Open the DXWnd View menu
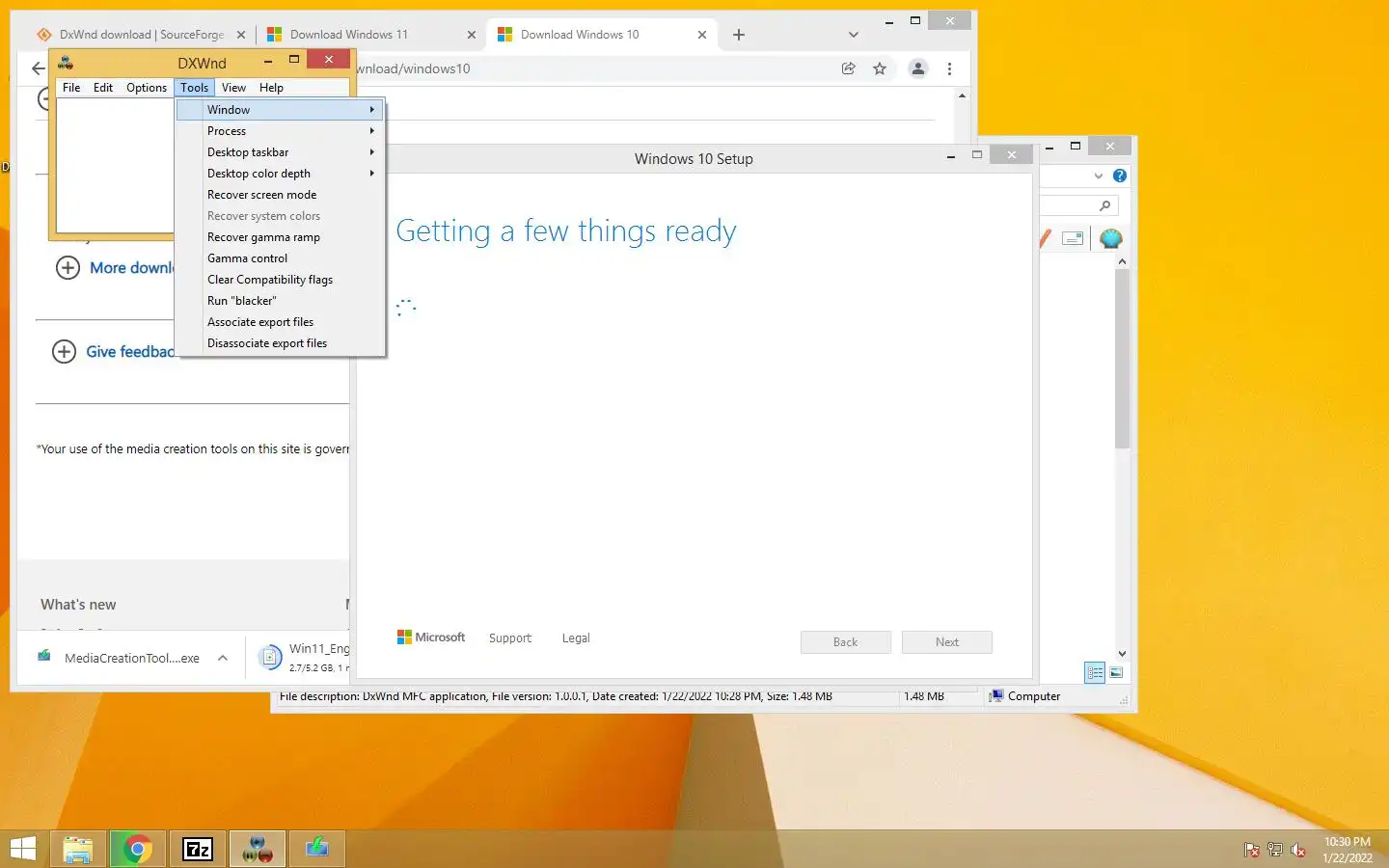 (233, 88)
